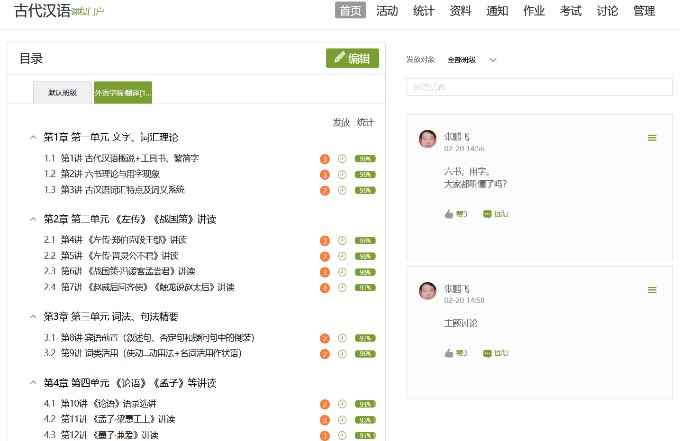Click orange badge for lesson 4.1
This screenshot has height=441, width=680.
(325, 404)
